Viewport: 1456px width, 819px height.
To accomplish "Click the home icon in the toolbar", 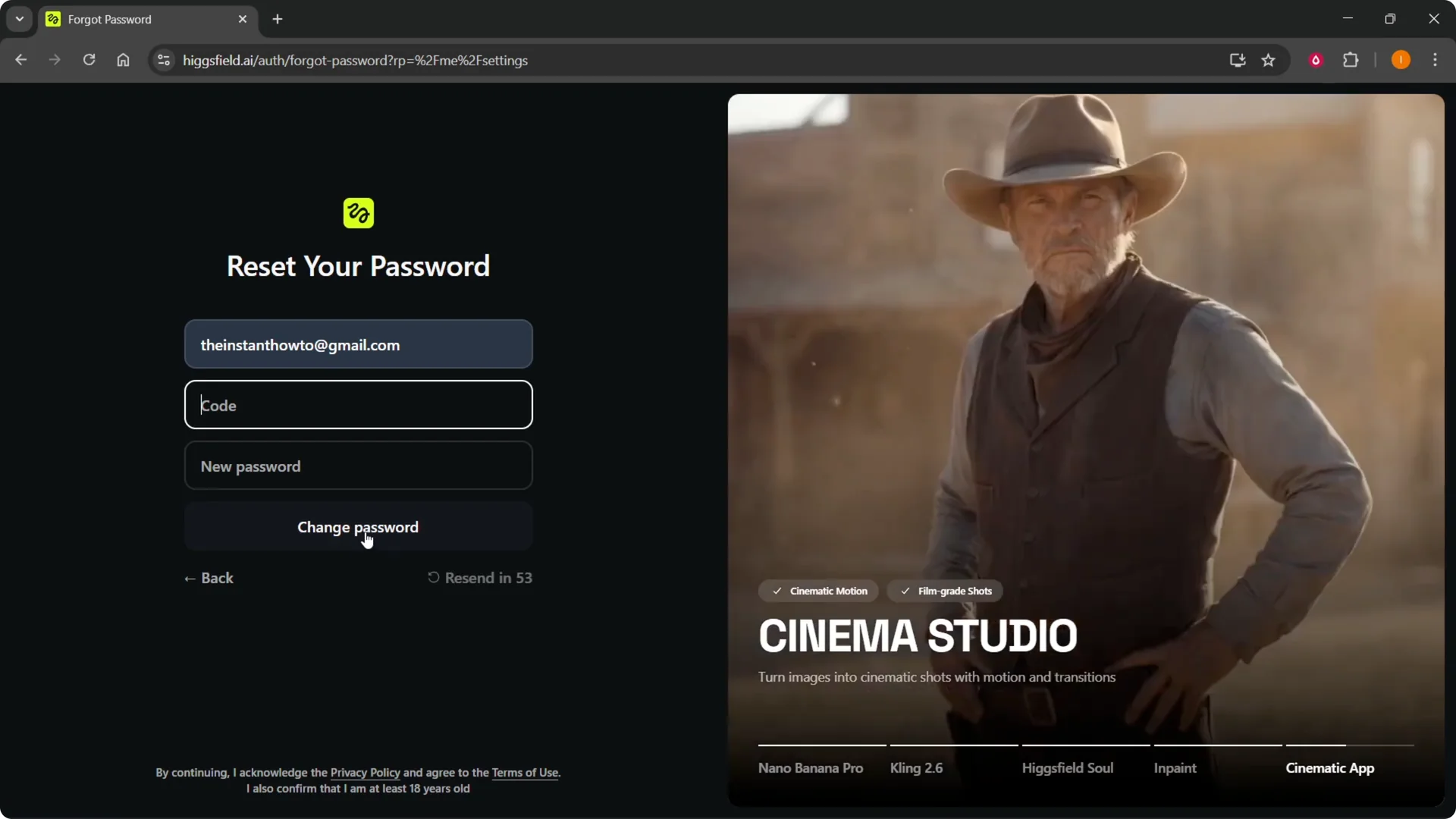I will click(123, 60).
